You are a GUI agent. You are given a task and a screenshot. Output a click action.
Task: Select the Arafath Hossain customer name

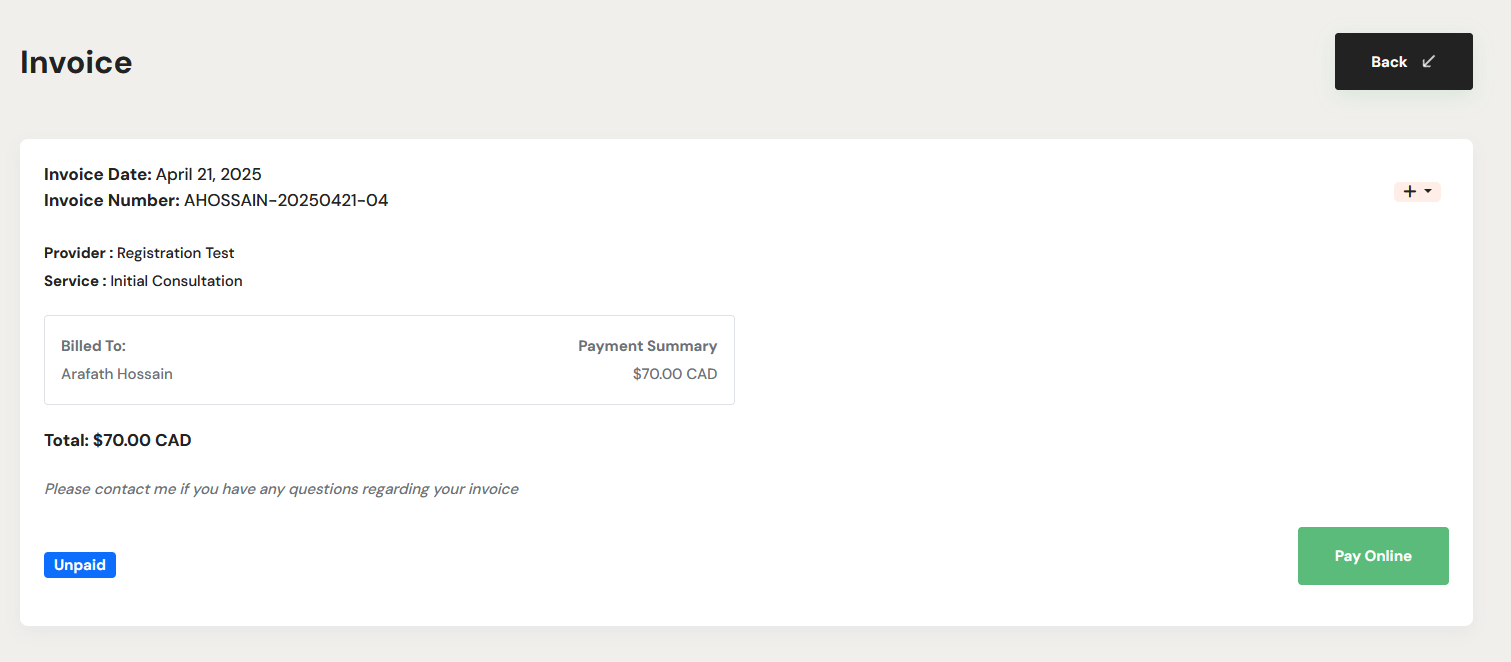pos(117,374)
